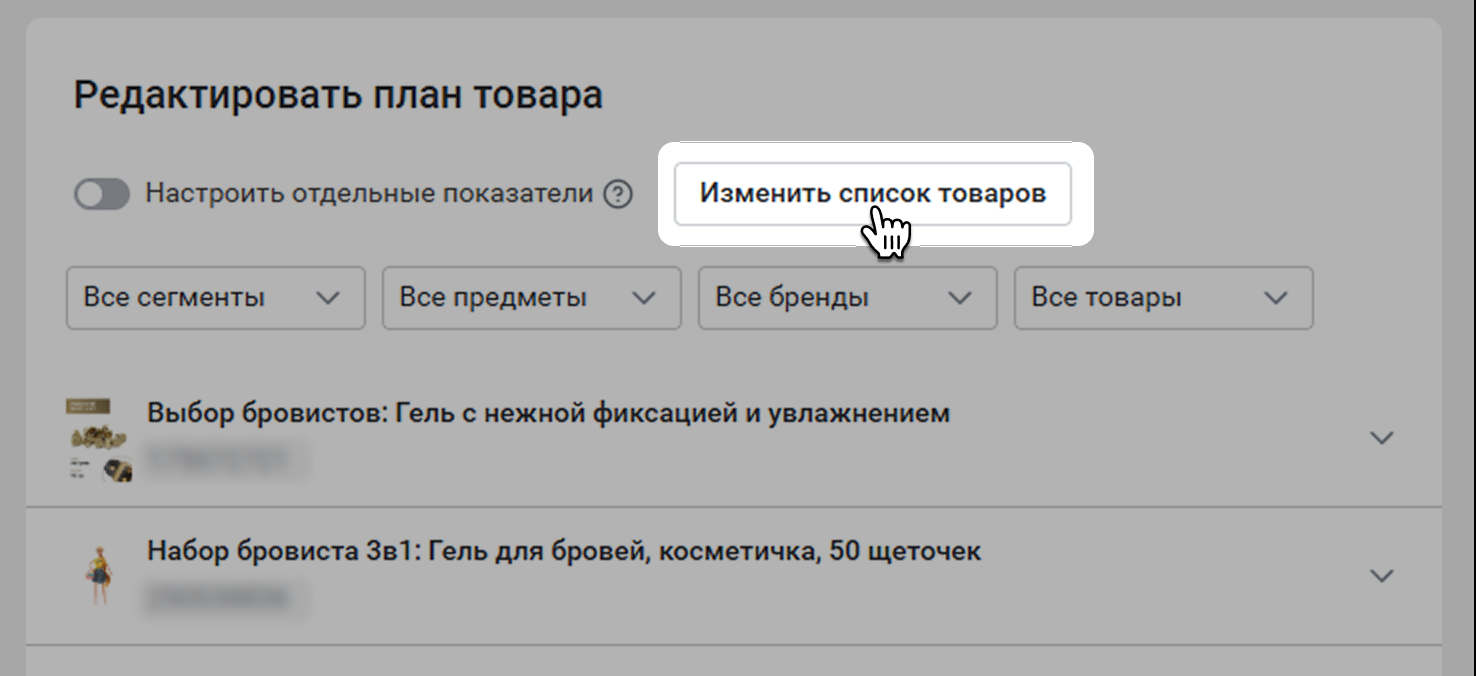Click the arrow icon inside Все сегменты
This screenshot has height=676, width=1476.
tap(327, 298)
